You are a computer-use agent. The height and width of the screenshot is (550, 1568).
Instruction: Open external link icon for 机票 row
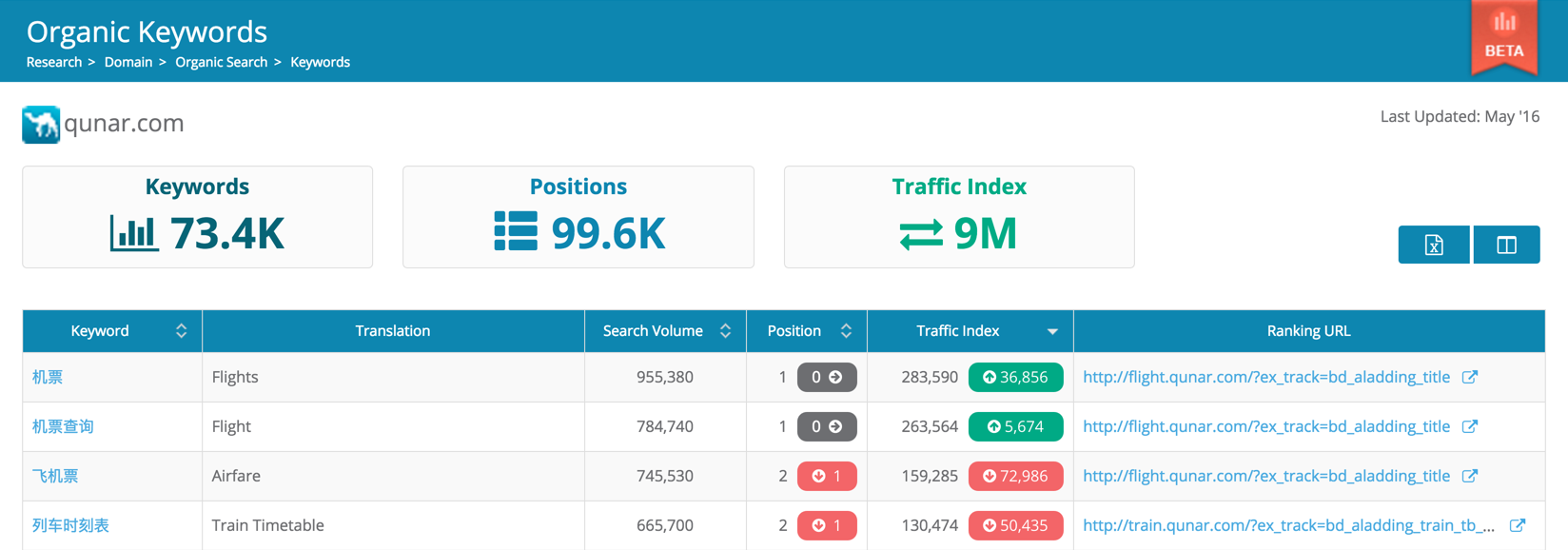point(1470,377)
